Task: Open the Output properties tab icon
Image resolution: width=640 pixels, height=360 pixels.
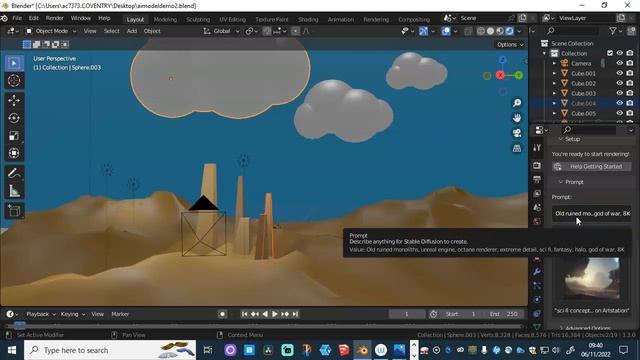Action: [x=537, y=179]
